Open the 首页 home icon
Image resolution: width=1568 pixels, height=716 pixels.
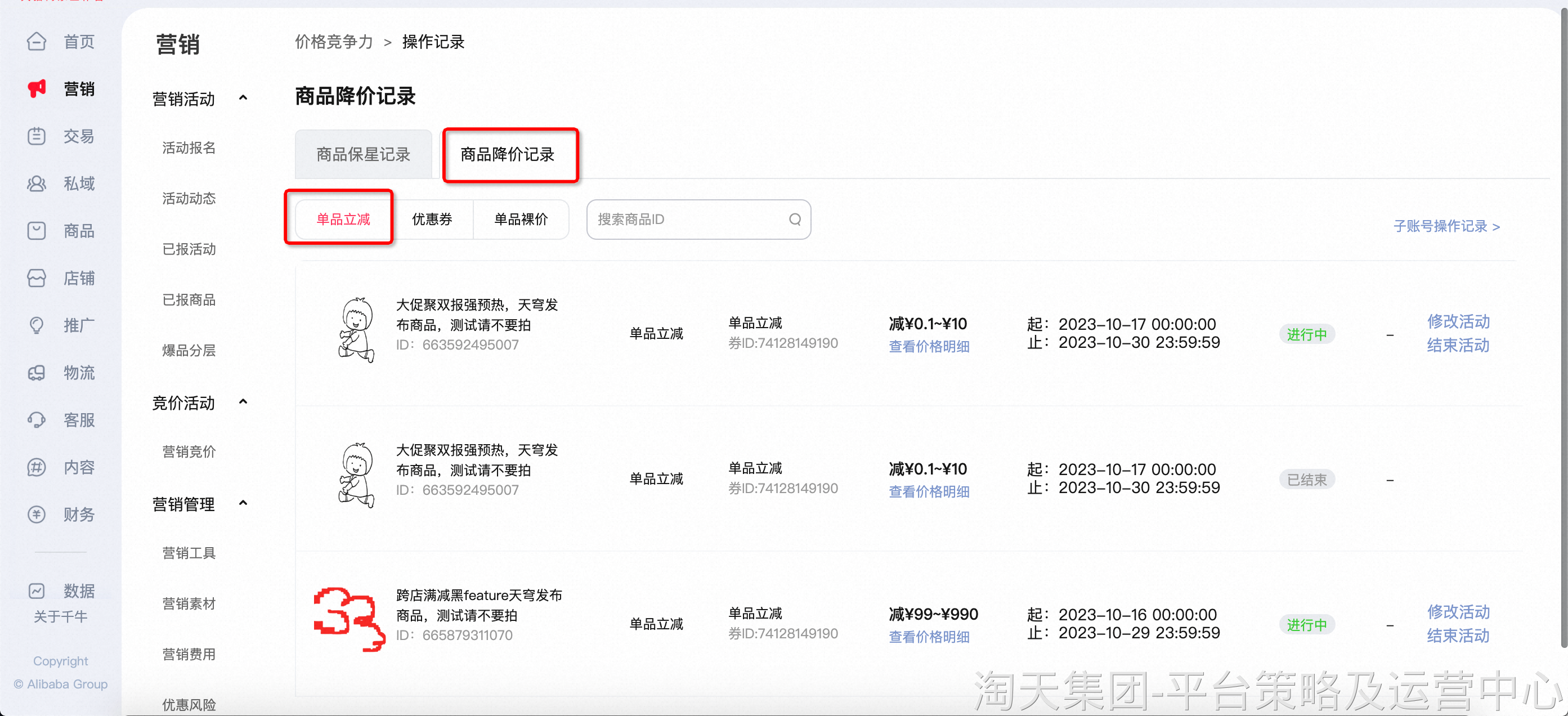point(37,42)
